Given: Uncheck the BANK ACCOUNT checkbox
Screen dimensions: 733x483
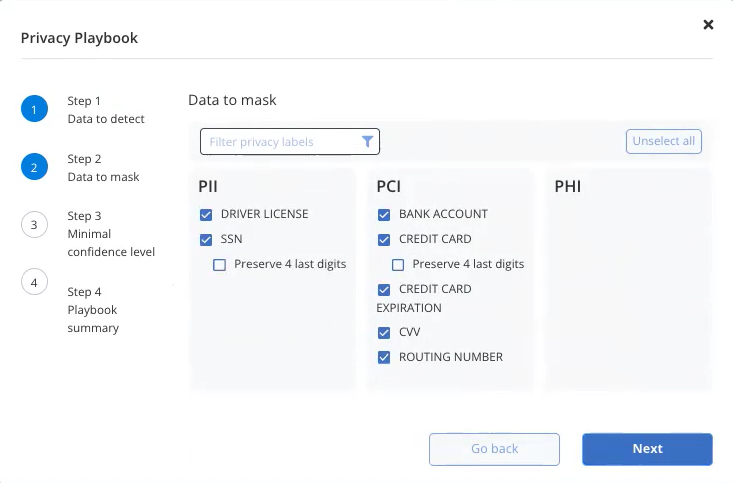Looking at the screenshot, I should coord(384,215).
